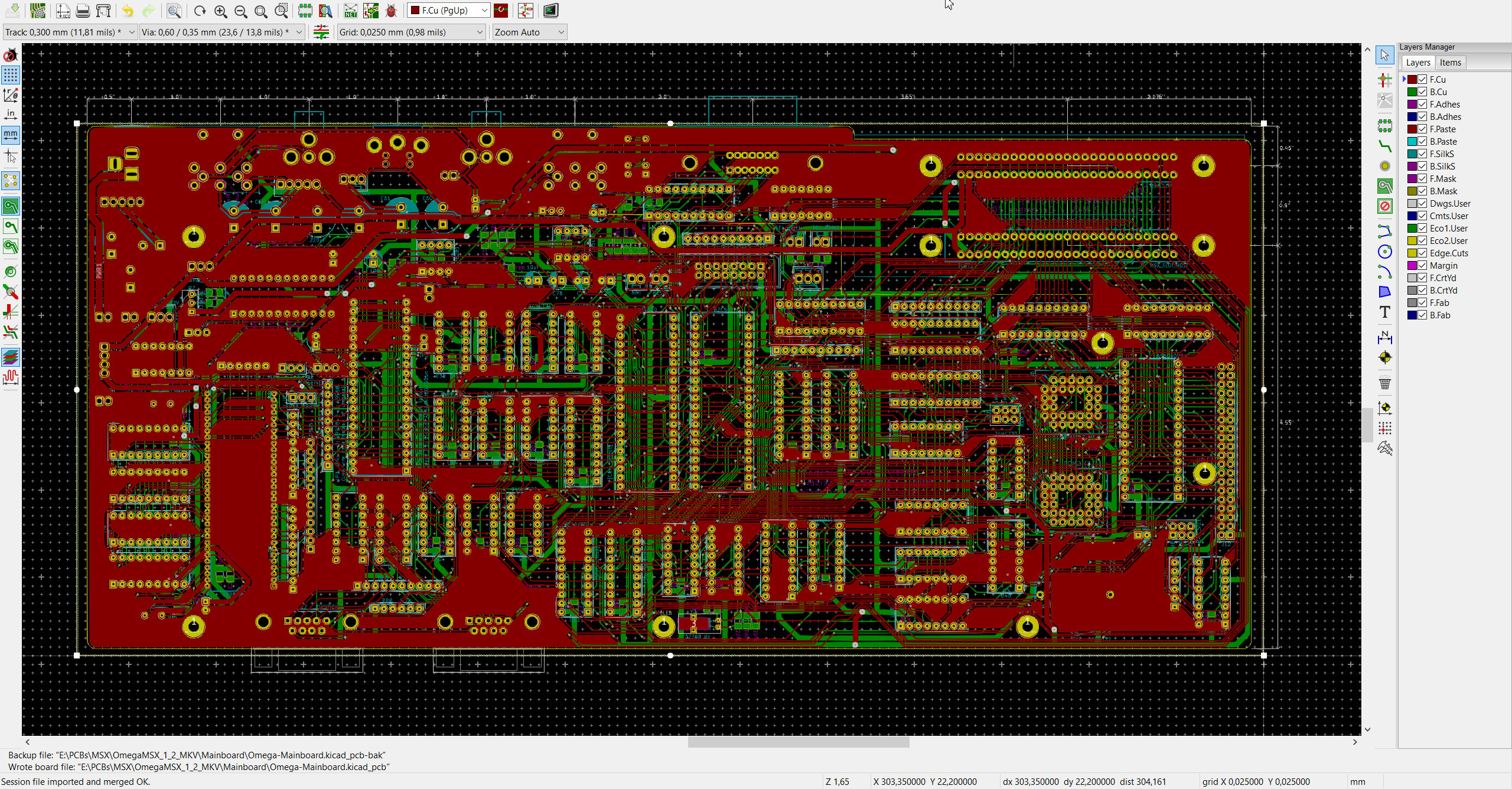Toggle filled zones display icon
The height and width of the screenshot is (789, 1512).
[x=11, y=206]
